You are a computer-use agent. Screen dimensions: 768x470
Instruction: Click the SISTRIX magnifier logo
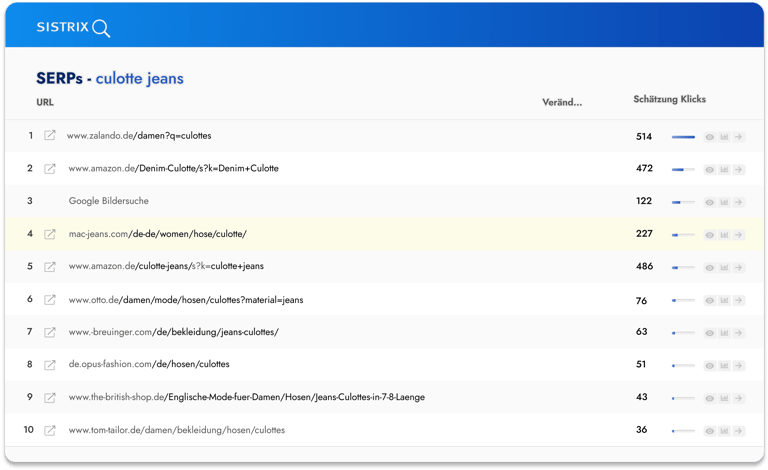pyautogui.click(x=101, y=28)
